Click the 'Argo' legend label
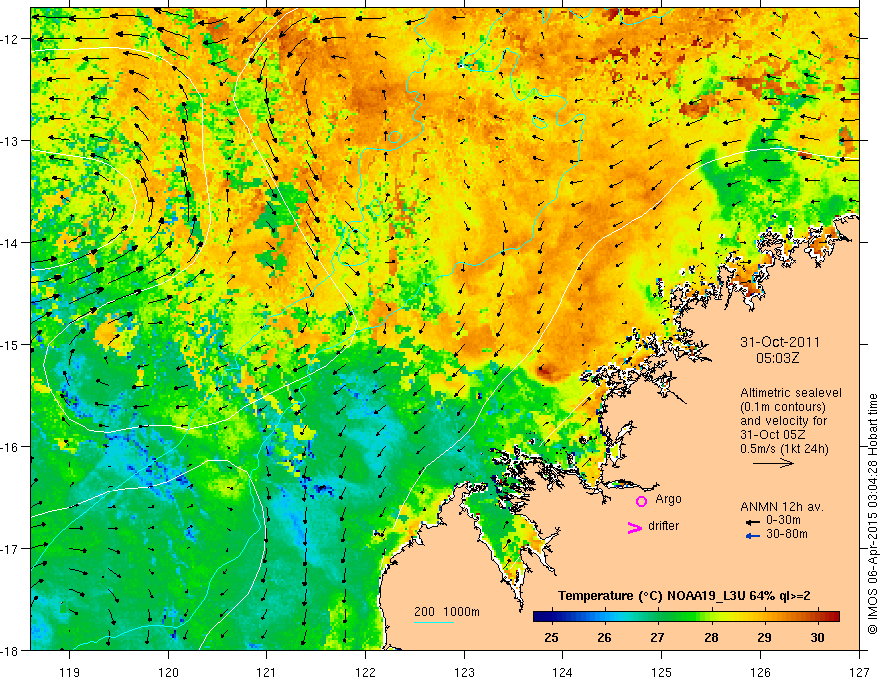The height and width of the screenshot is (680, 880). pyautogui.click(x=668, y=499)
